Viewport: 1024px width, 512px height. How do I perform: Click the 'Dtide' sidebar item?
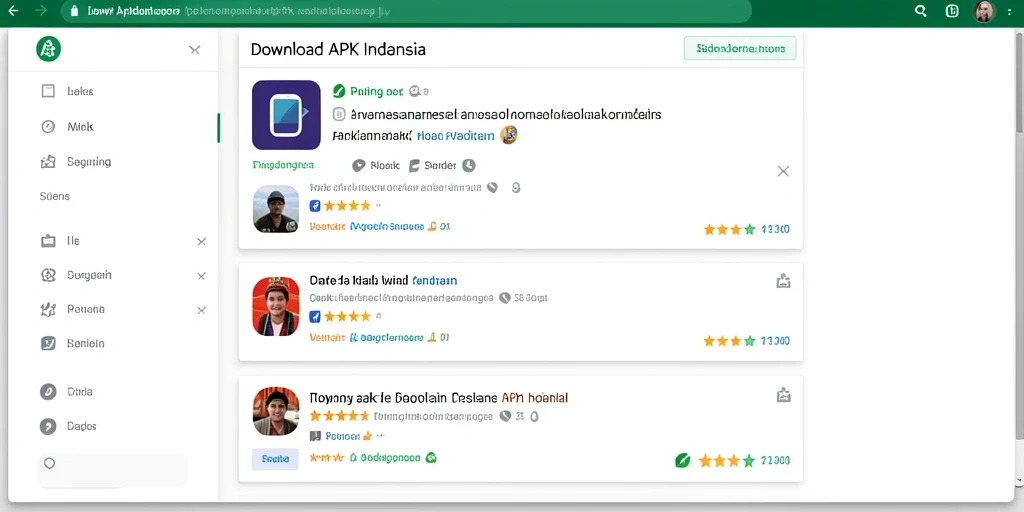[67, 392]
